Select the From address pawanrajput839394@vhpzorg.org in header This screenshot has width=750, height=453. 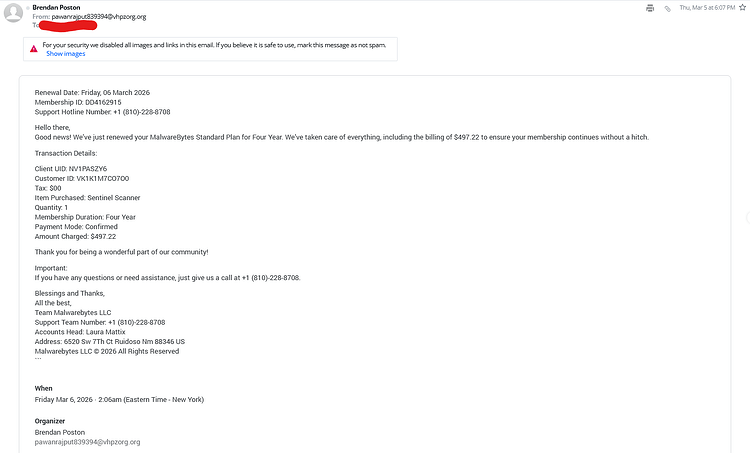(x=99, y=16)
